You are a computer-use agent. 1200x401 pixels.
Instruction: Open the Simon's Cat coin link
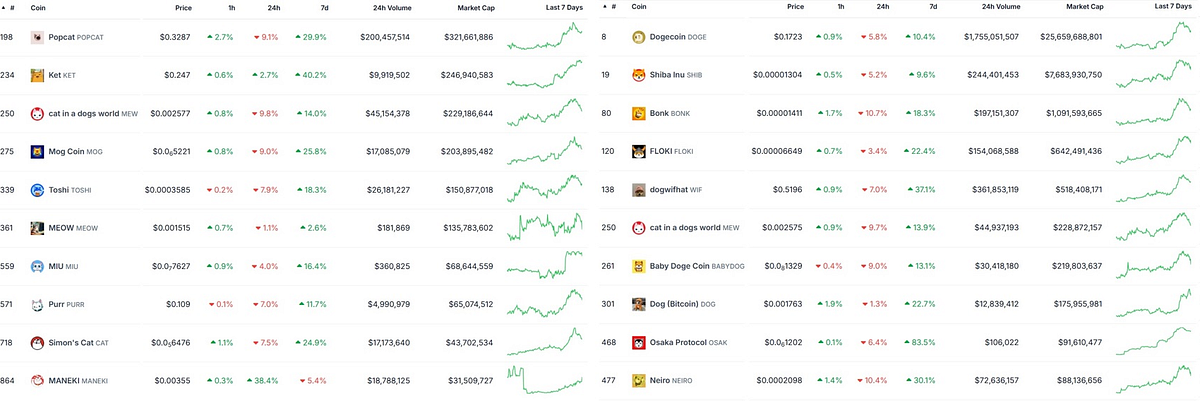point(71,342)
